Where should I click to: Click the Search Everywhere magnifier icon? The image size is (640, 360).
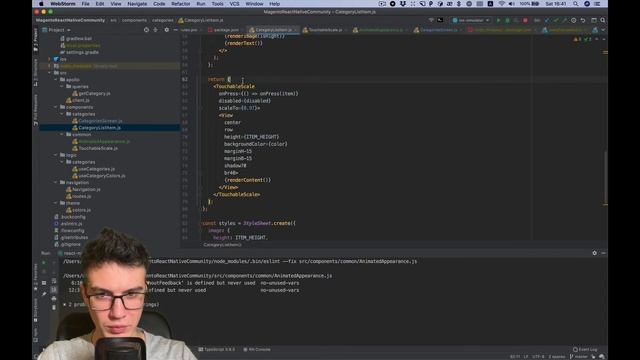603,20
